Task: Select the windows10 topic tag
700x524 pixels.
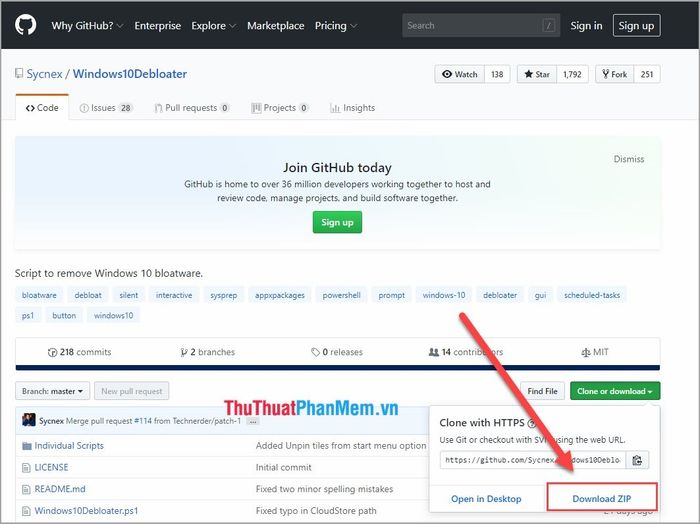Action: tap(113, 316)
